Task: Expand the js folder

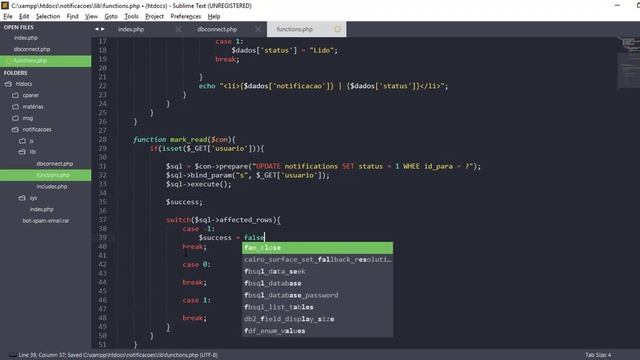Action: 22,141
